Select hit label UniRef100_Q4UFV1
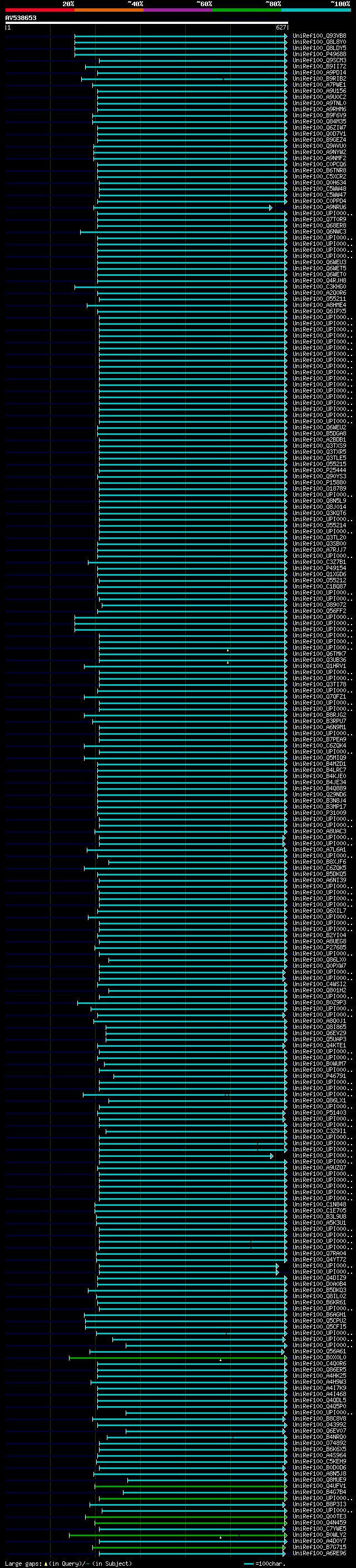The image size is (356, 1568). (x=319, y=1485)
